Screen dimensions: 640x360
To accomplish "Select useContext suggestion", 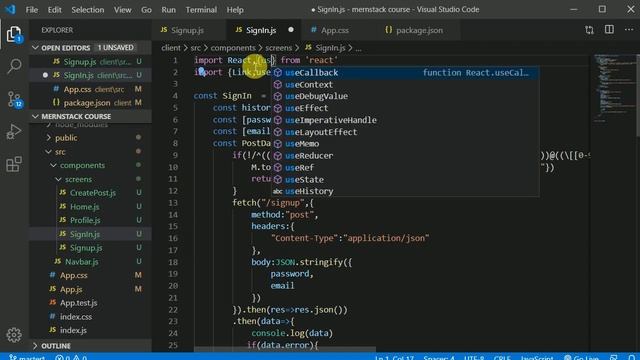I will [405, 84].
